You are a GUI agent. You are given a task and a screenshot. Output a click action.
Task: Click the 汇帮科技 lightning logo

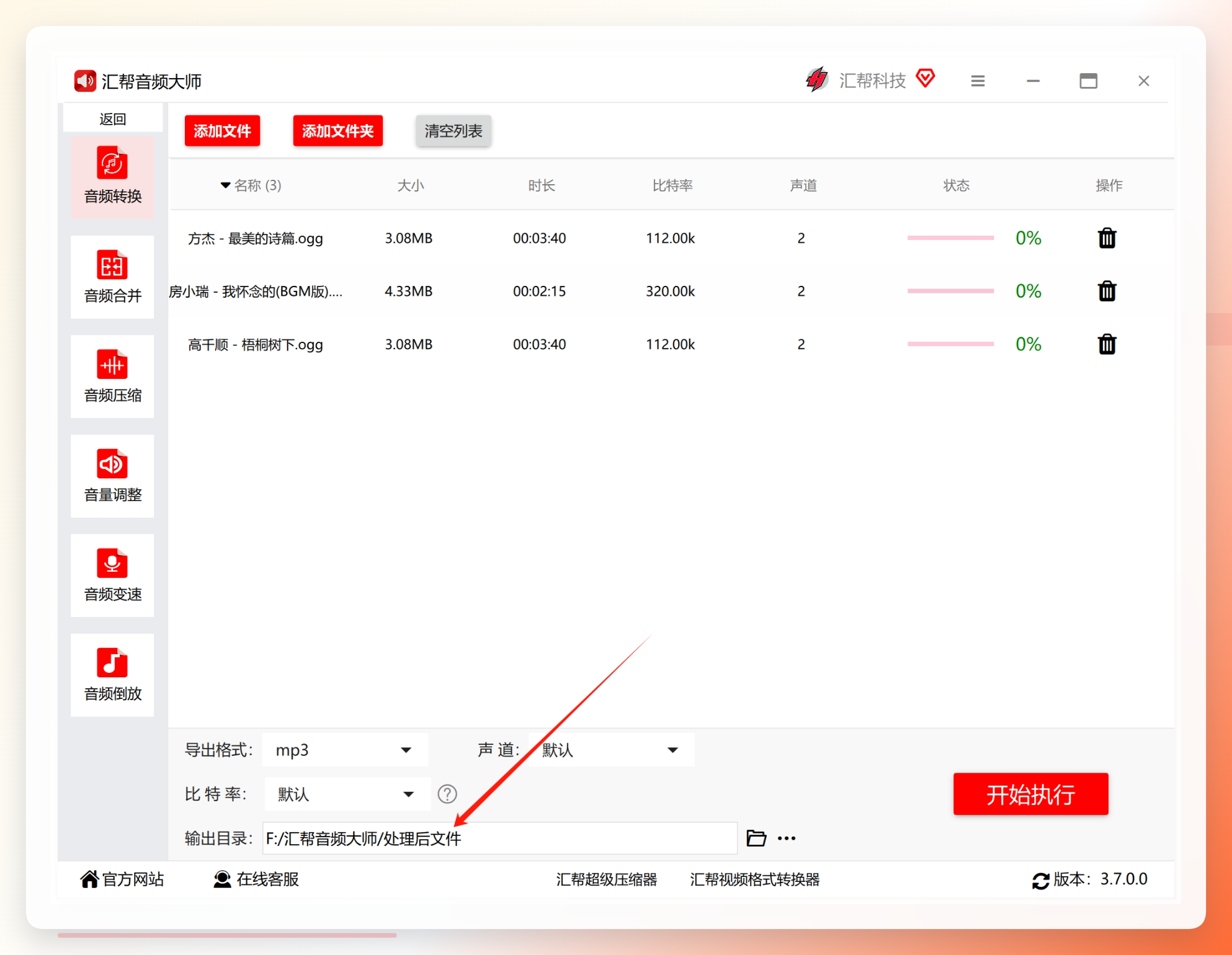pyautogui.click(x=817, y=80)
